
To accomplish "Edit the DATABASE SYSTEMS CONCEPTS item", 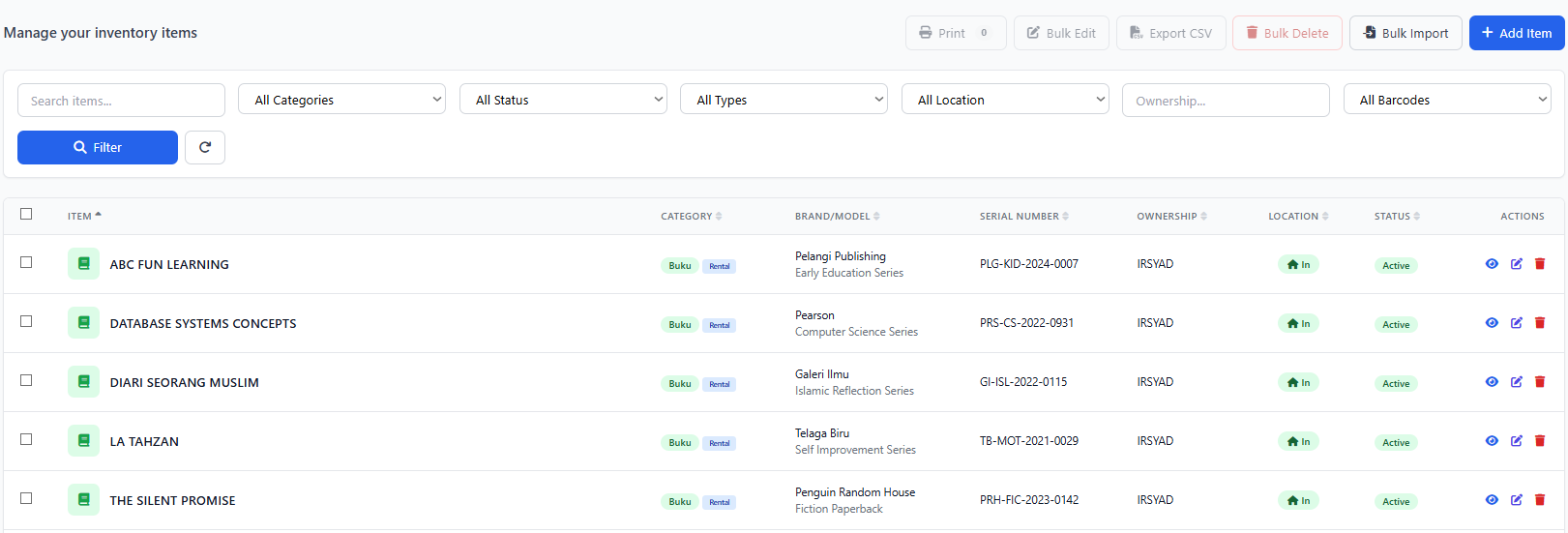I will coord(1516,323).
